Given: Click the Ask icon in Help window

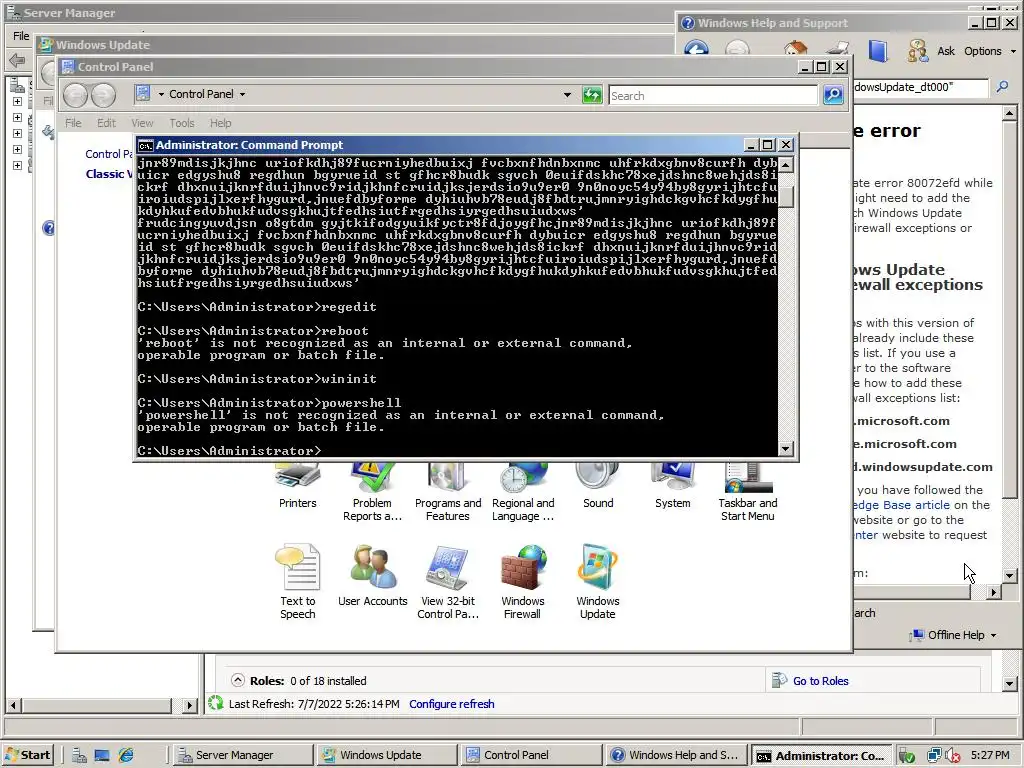Looking at the screenshot, I should click(x=918, y=50).
